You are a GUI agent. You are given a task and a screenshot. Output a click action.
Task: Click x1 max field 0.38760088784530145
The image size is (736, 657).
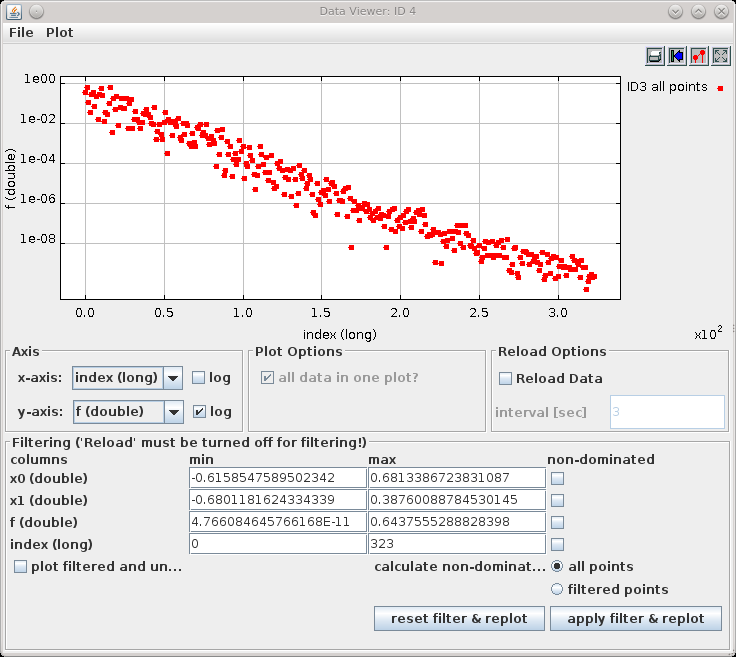(457, 500)
